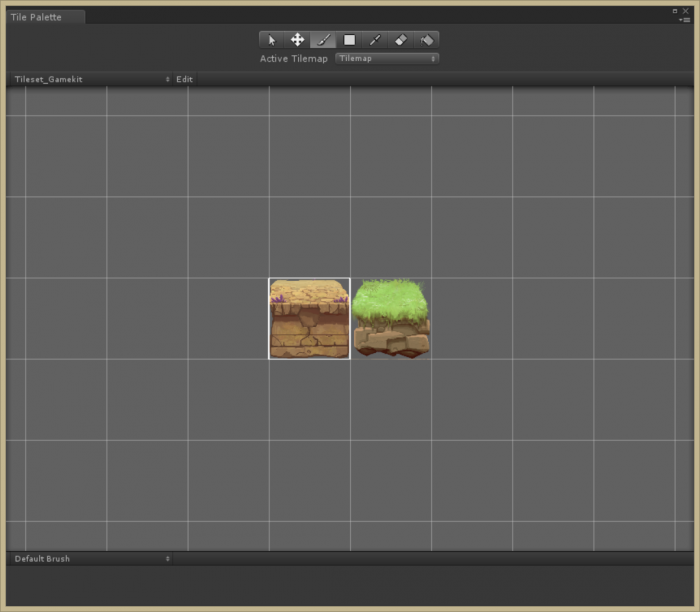
Task: Click empty grid cell left of sandy tile
Action: pyautogui.click(x=228, y=318)
